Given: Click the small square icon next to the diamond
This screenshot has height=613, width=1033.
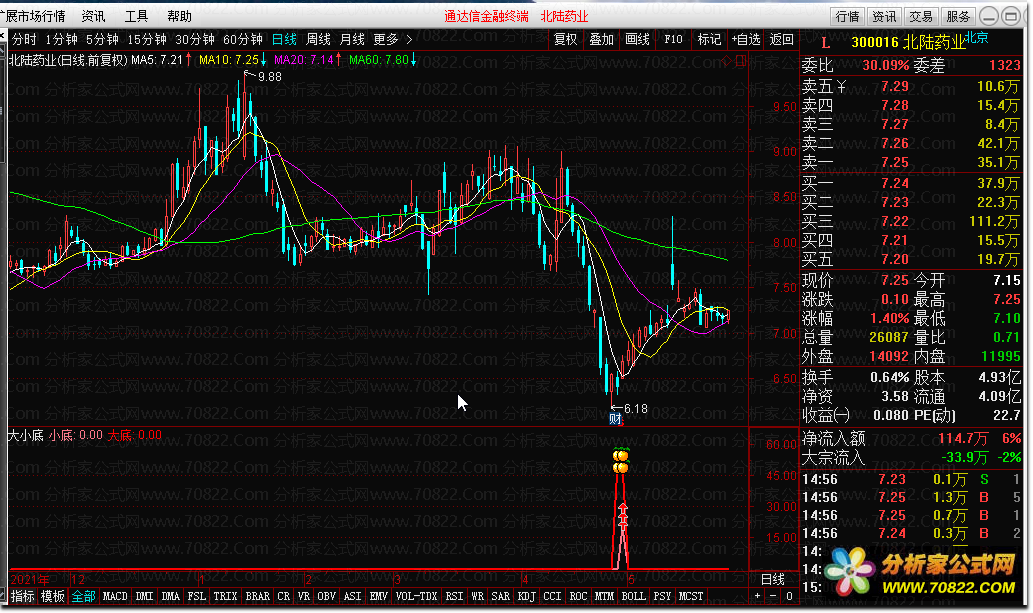Looking at the screenshot, I should (740, 61).
